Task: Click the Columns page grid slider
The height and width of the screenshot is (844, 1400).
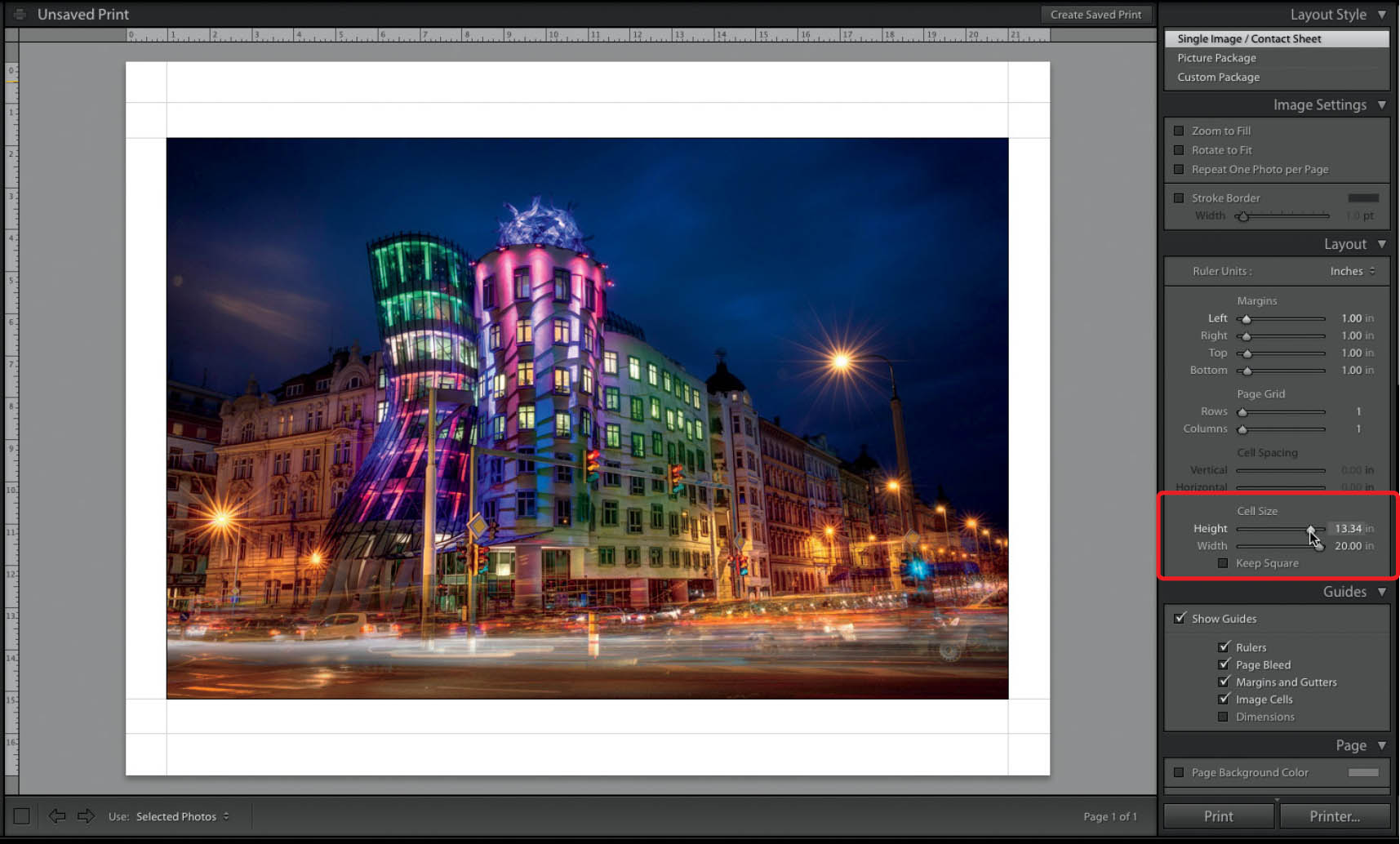Action: 1281,429
